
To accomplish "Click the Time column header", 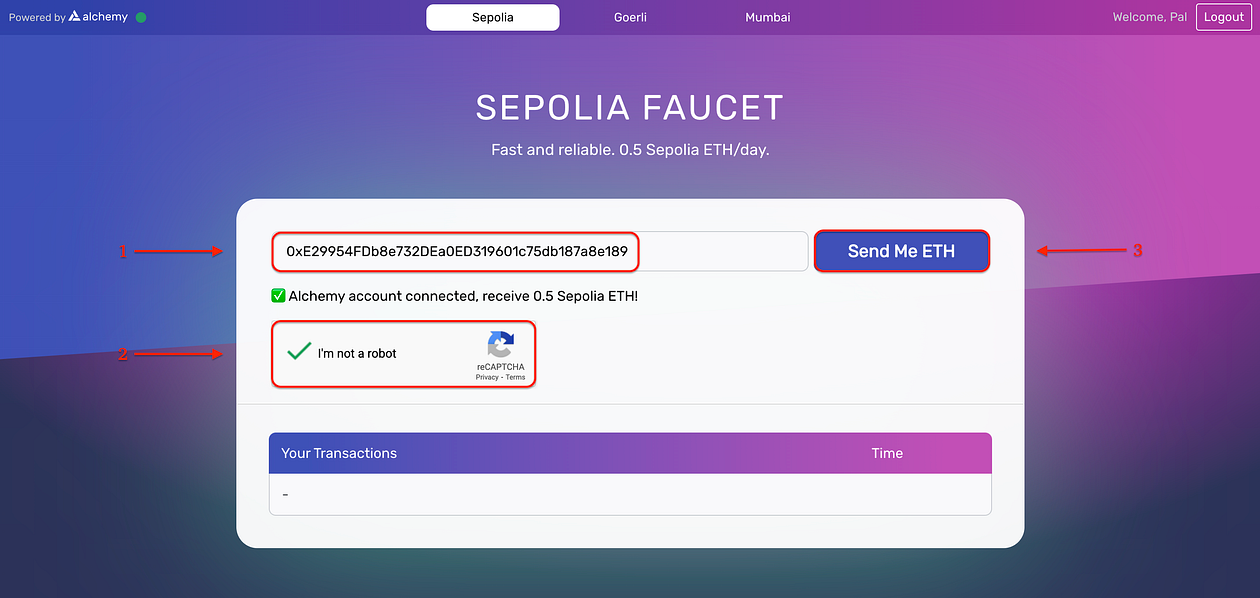I will tap(886, 453).
